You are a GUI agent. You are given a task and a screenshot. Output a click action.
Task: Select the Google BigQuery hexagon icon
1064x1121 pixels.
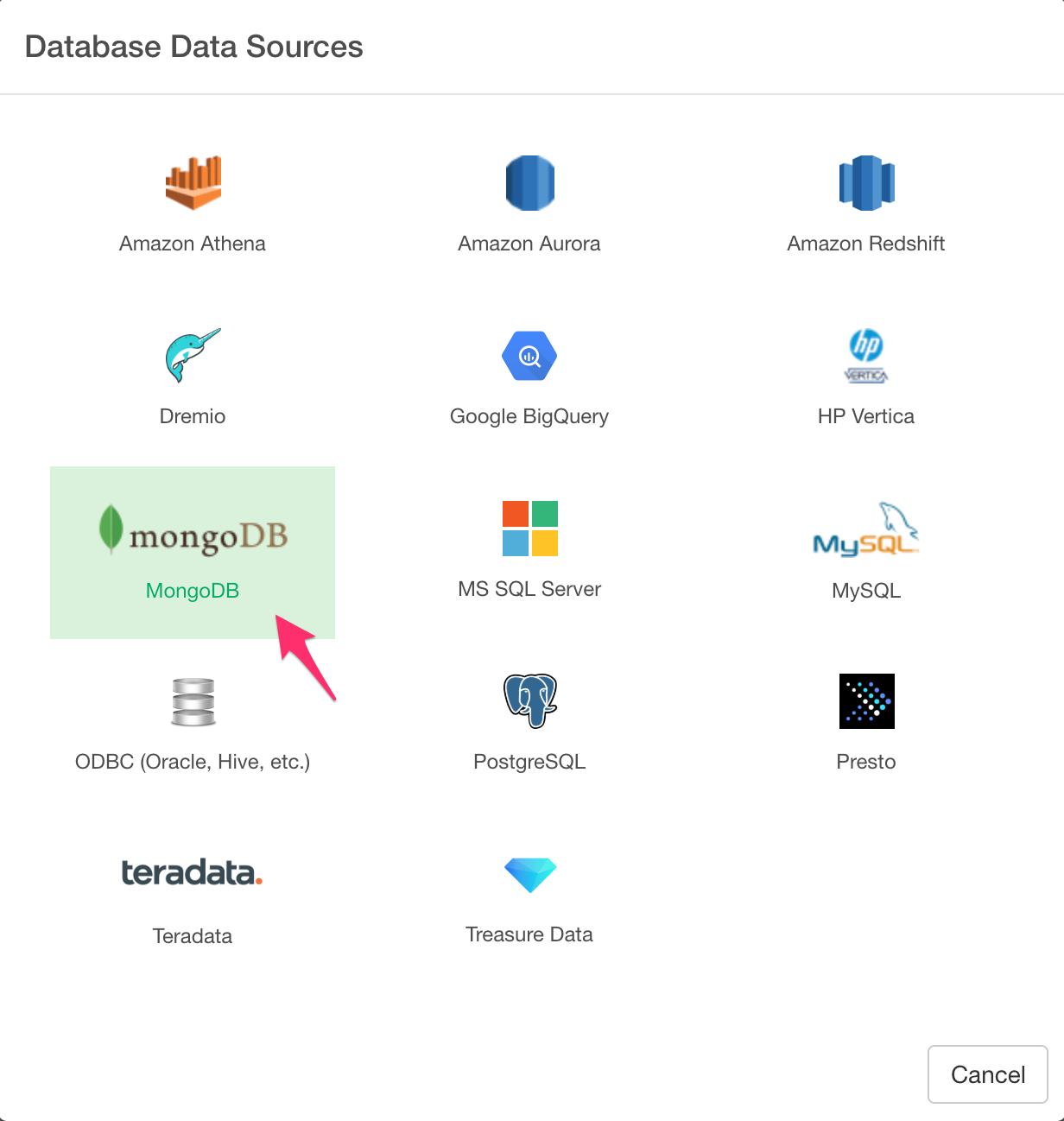pyautogui.click(x=529, y=356)
